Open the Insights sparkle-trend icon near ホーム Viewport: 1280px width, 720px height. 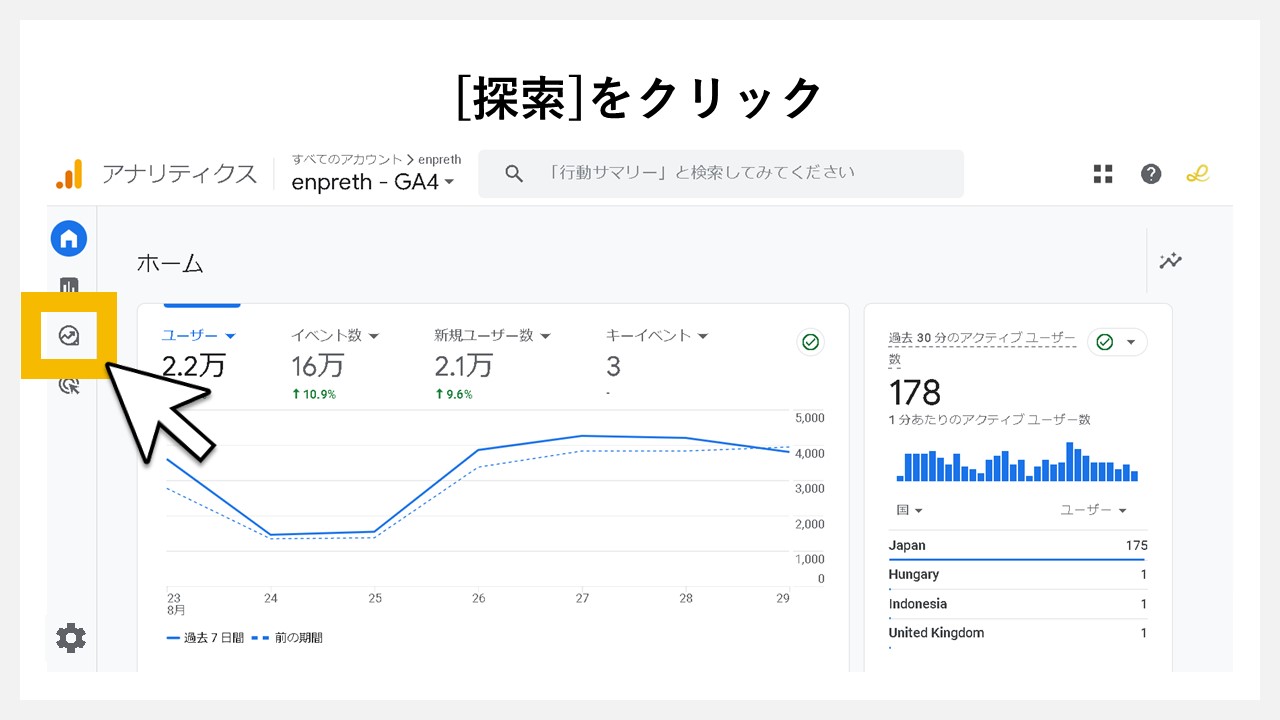1169,261
